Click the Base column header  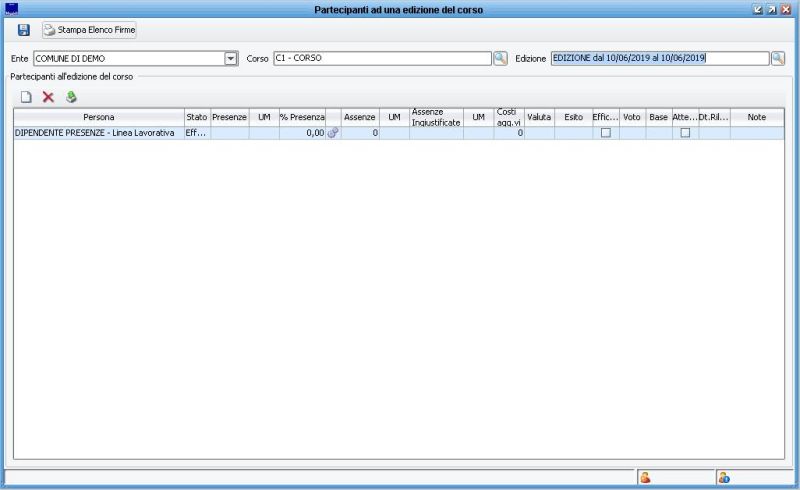click(659, 117)
